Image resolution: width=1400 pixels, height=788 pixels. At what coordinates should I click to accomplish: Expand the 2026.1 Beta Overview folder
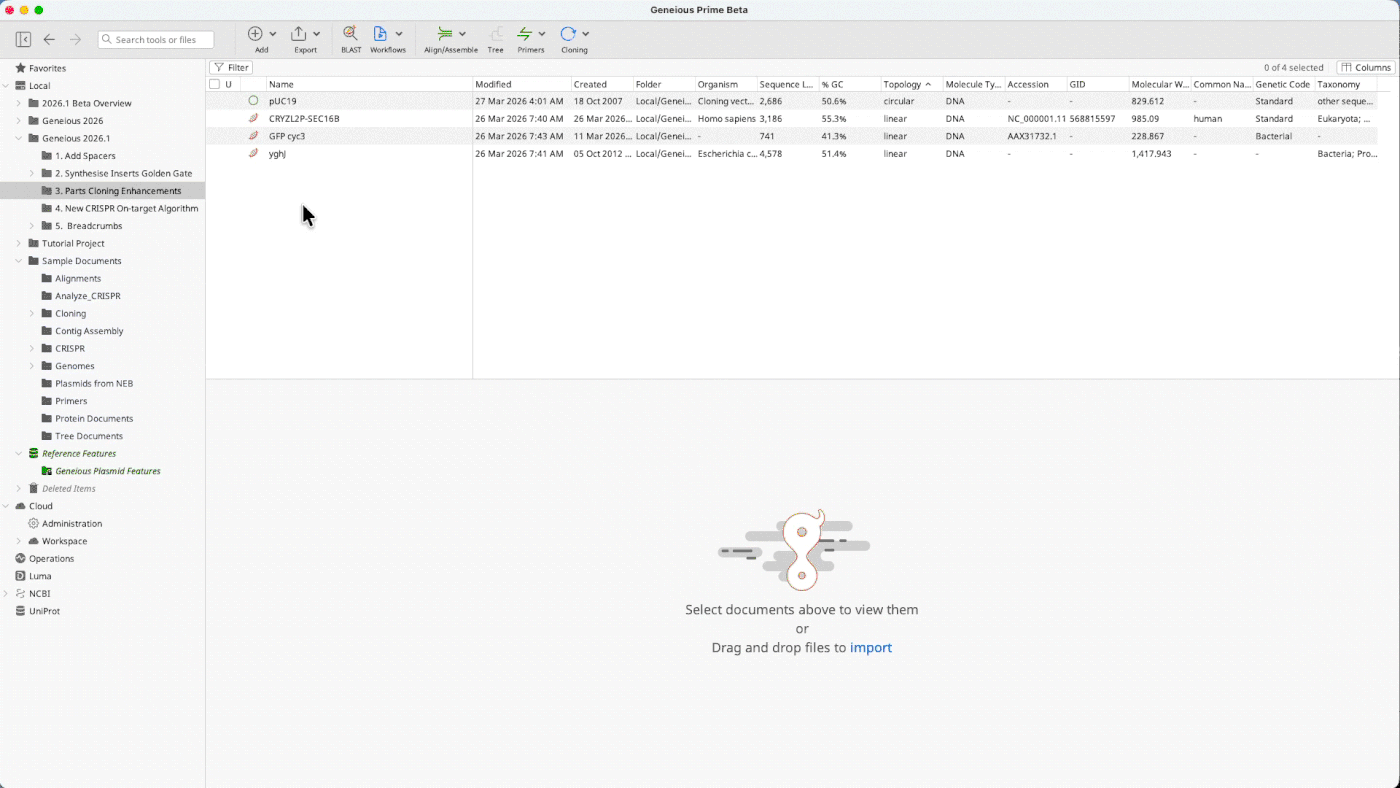19,103
